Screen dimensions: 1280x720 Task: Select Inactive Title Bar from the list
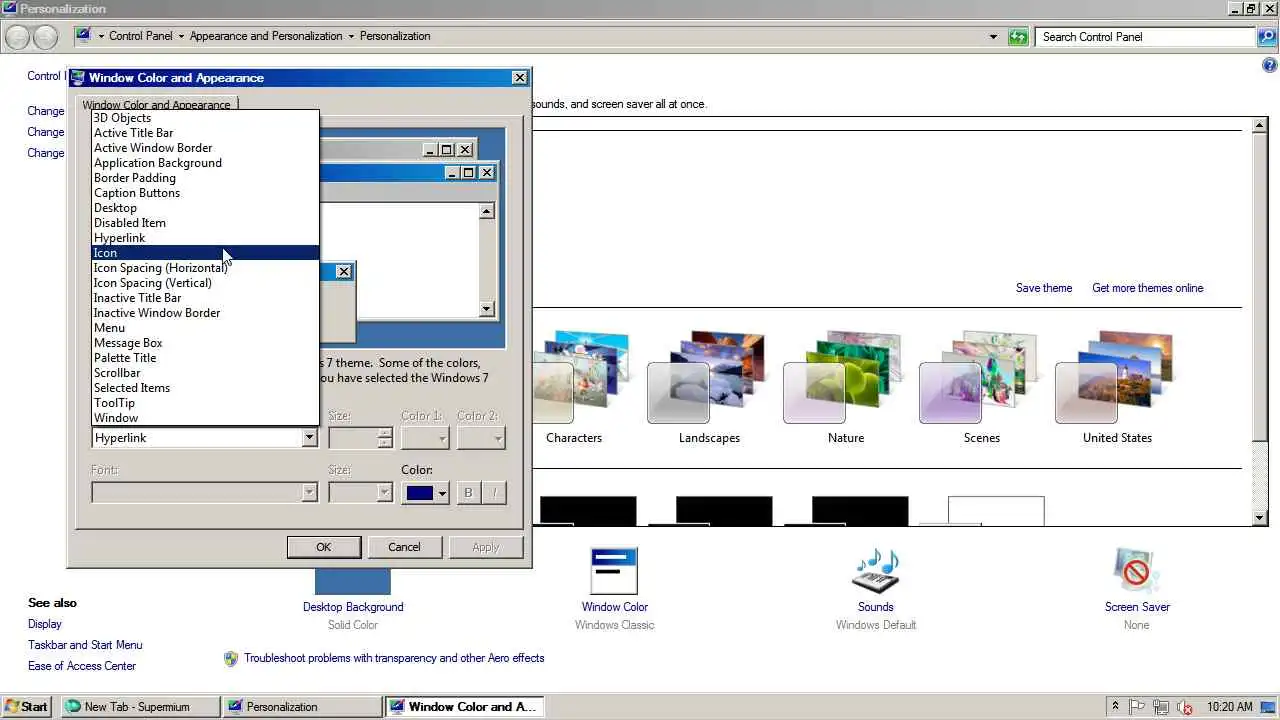(x=205, y=298)
